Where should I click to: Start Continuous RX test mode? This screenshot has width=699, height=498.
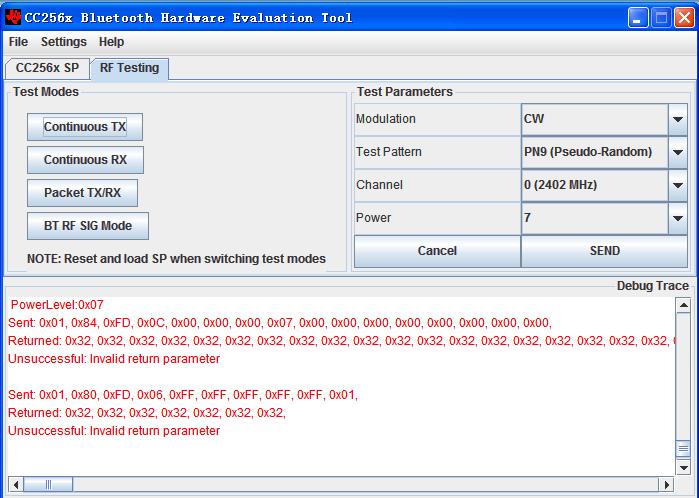point(85,160)
